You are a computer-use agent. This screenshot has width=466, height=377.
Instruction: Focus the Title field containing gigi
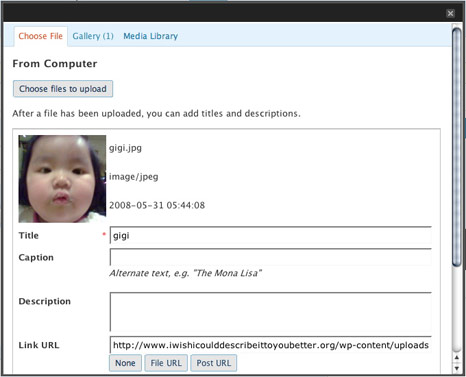(271, 235)
